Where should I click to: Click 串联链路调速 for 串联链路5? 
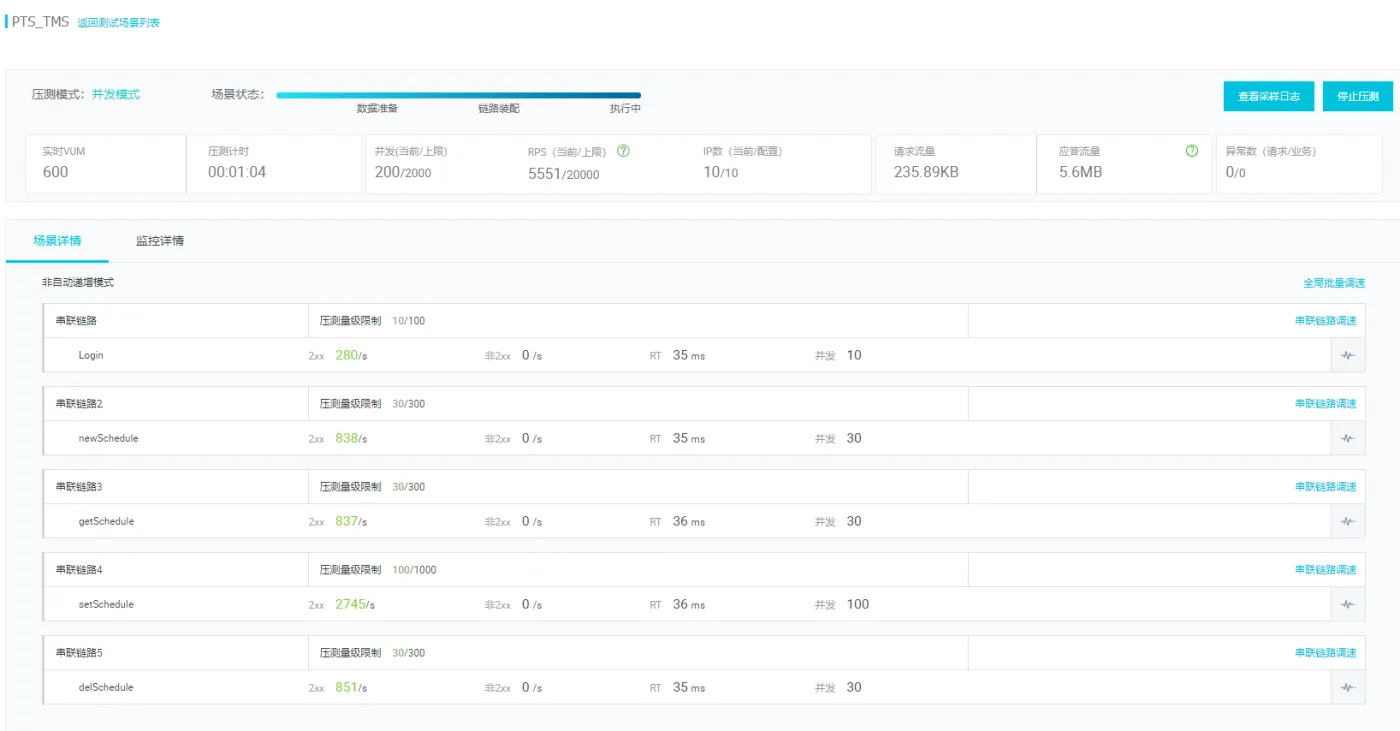(1325, 653)
